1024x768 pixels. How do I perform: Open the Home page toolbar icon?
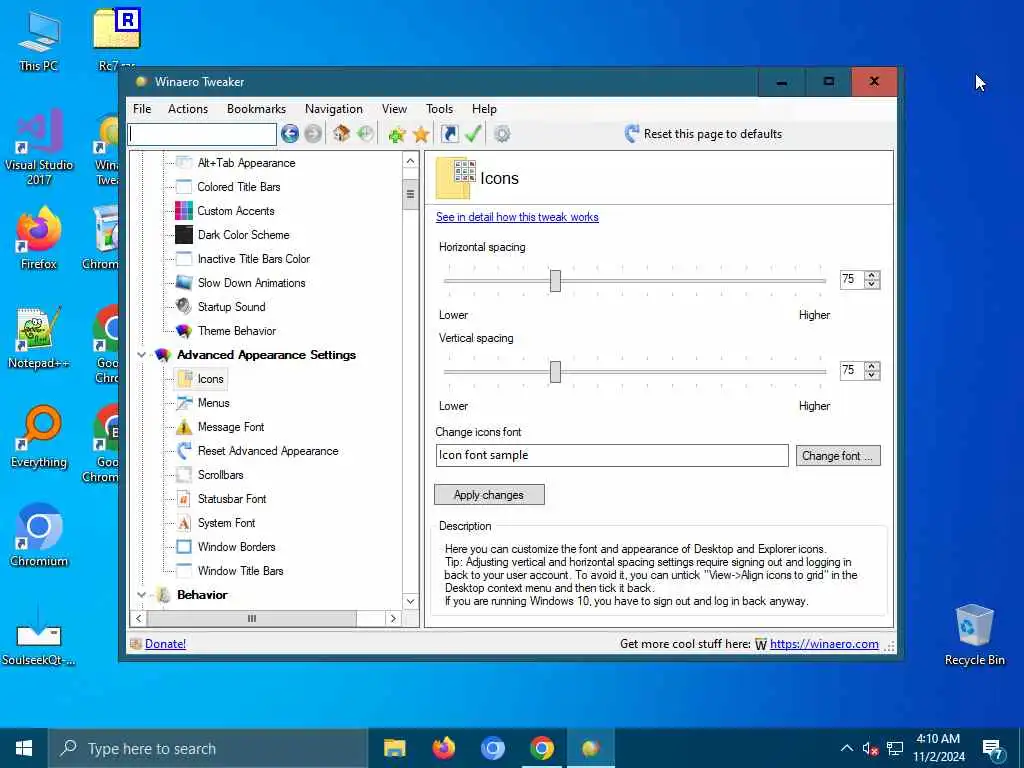341,134
